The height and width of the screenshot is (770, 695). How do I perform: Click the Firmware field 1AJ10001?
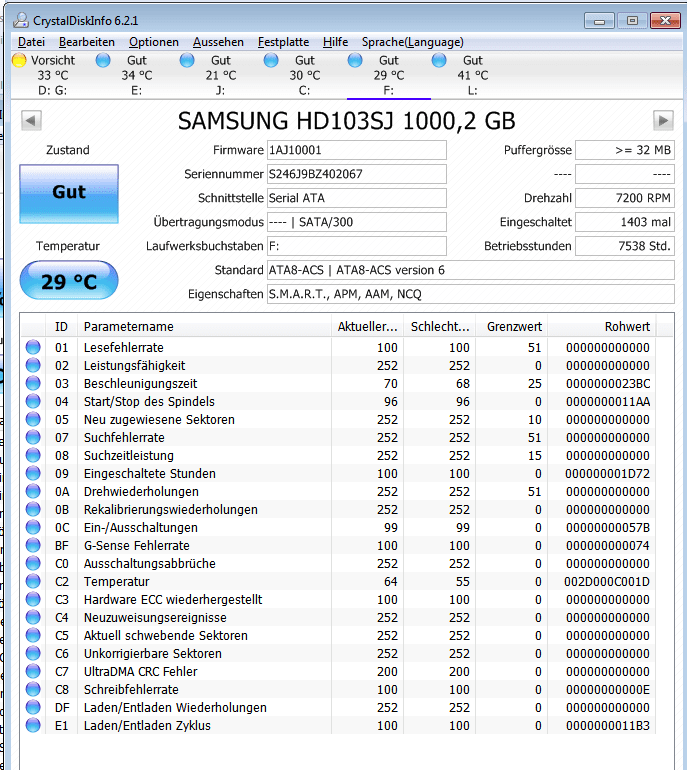coord(357,150)
